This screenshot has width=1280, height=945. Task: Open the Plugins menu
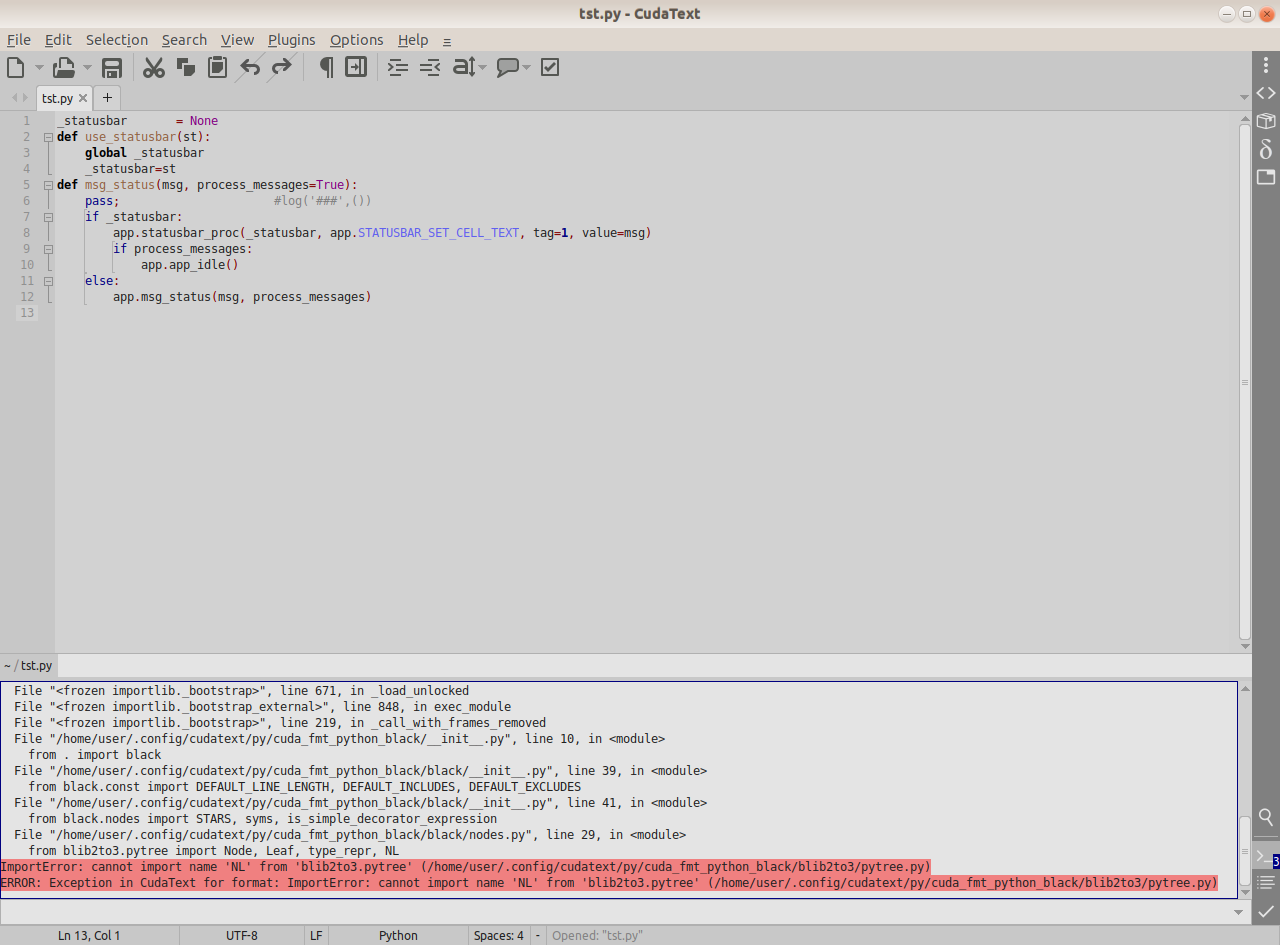[291, 40]
